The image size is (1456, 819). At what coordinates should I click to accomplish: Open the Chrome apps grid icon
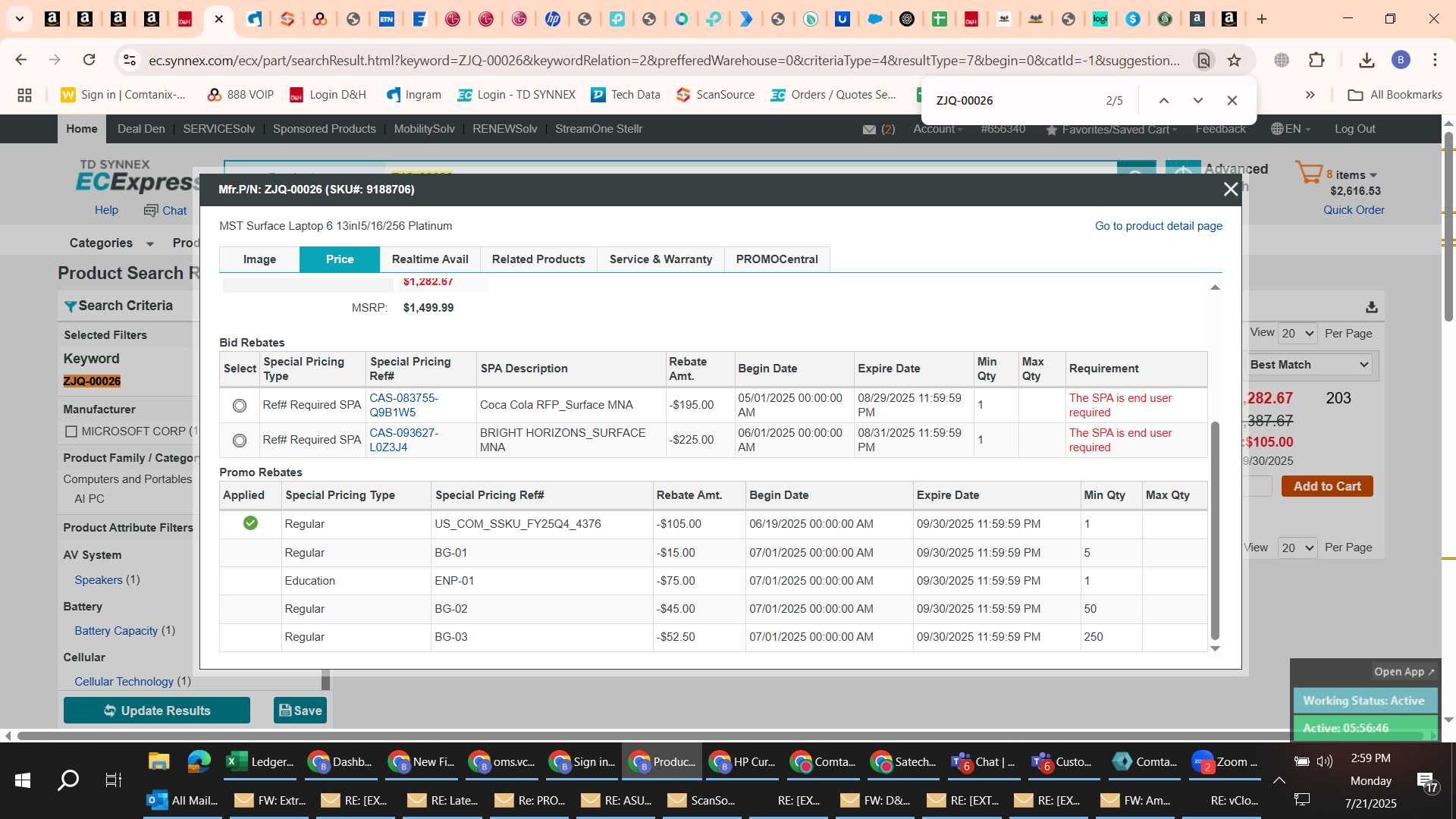[x=24, y=95]
